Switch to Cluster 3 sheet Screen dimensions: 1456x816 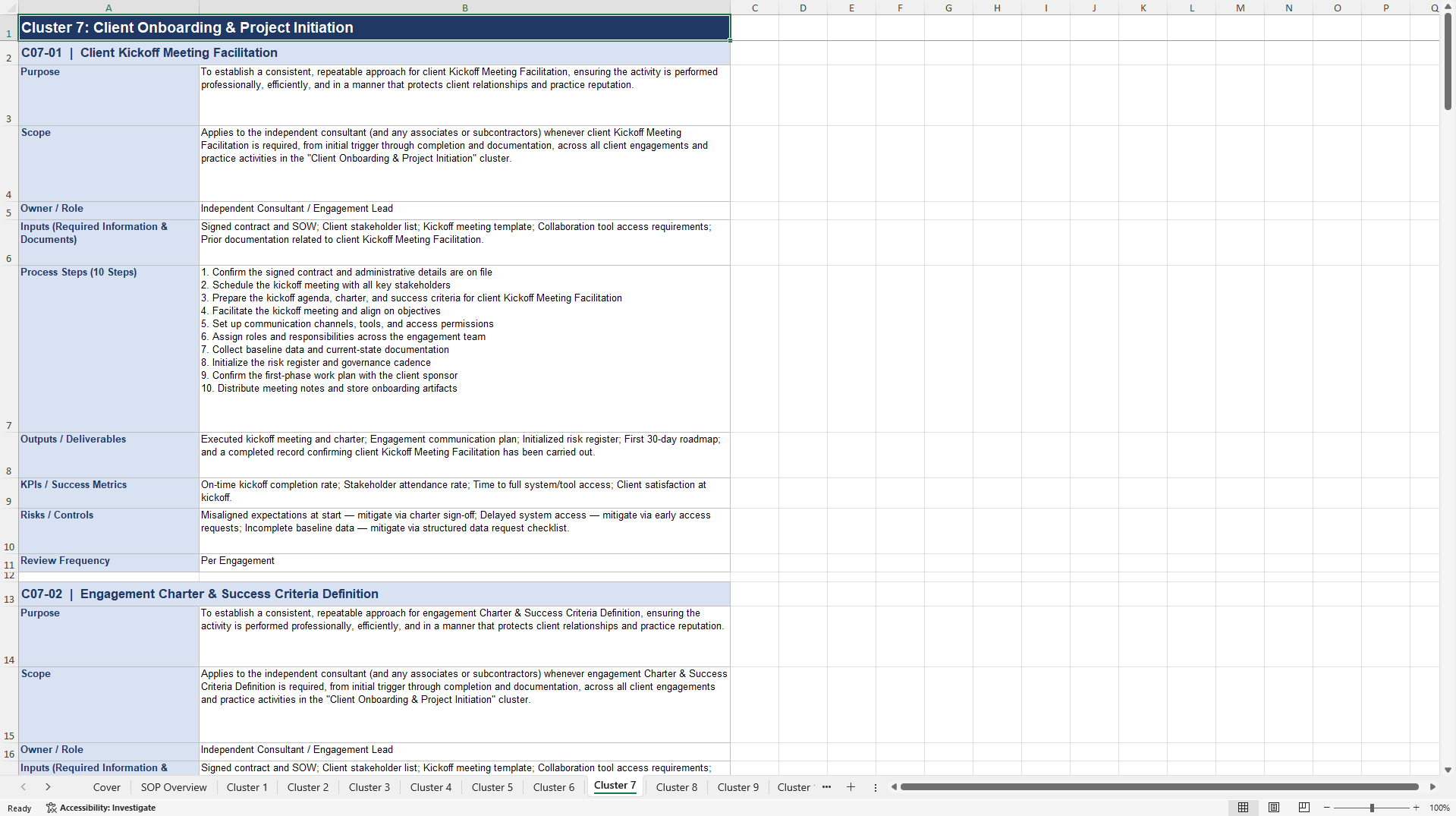point(370,787)
